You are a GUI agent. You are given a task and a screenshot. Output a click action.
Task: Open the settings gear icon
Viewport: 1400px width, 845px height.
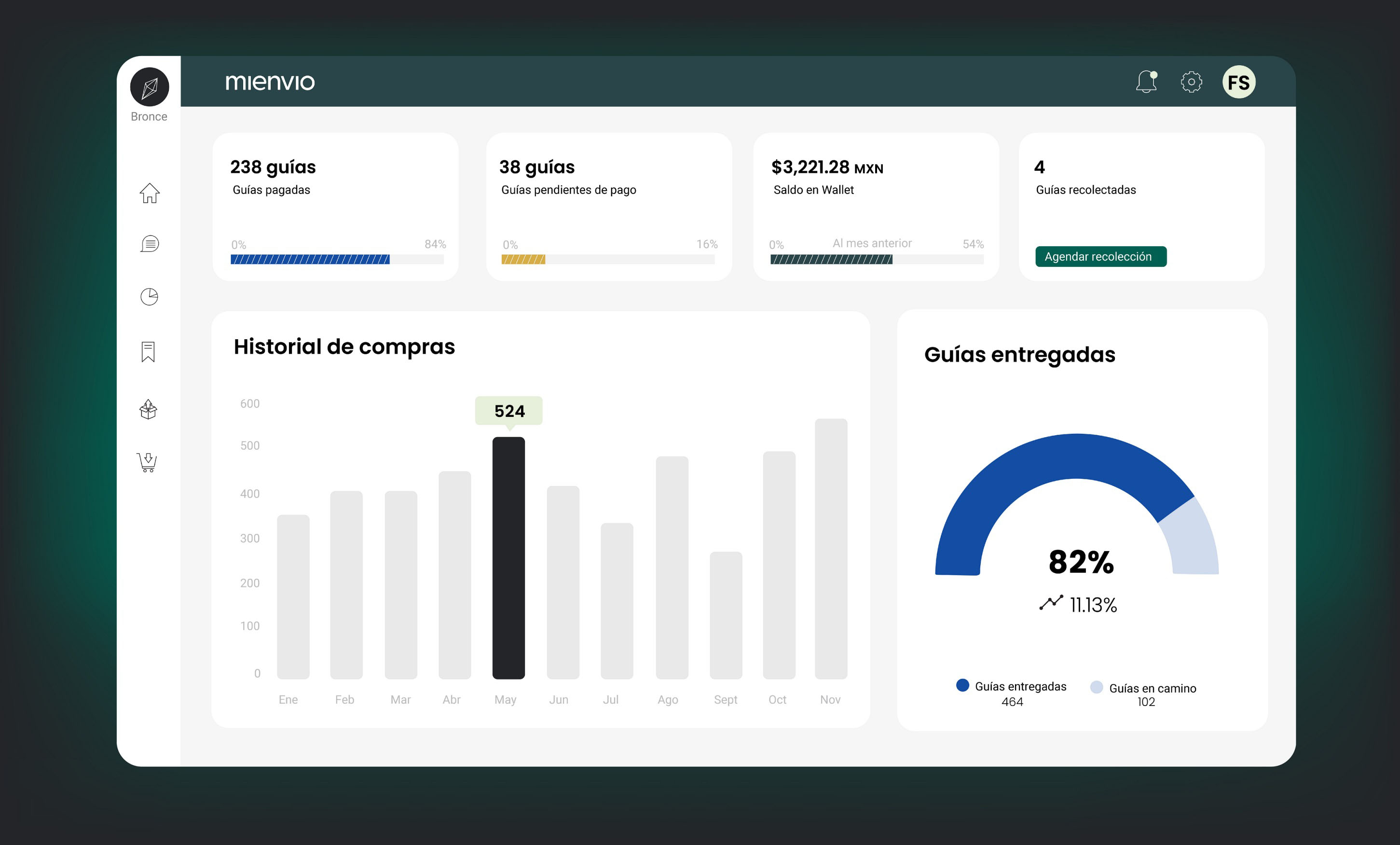click(x=1192, y=82)
